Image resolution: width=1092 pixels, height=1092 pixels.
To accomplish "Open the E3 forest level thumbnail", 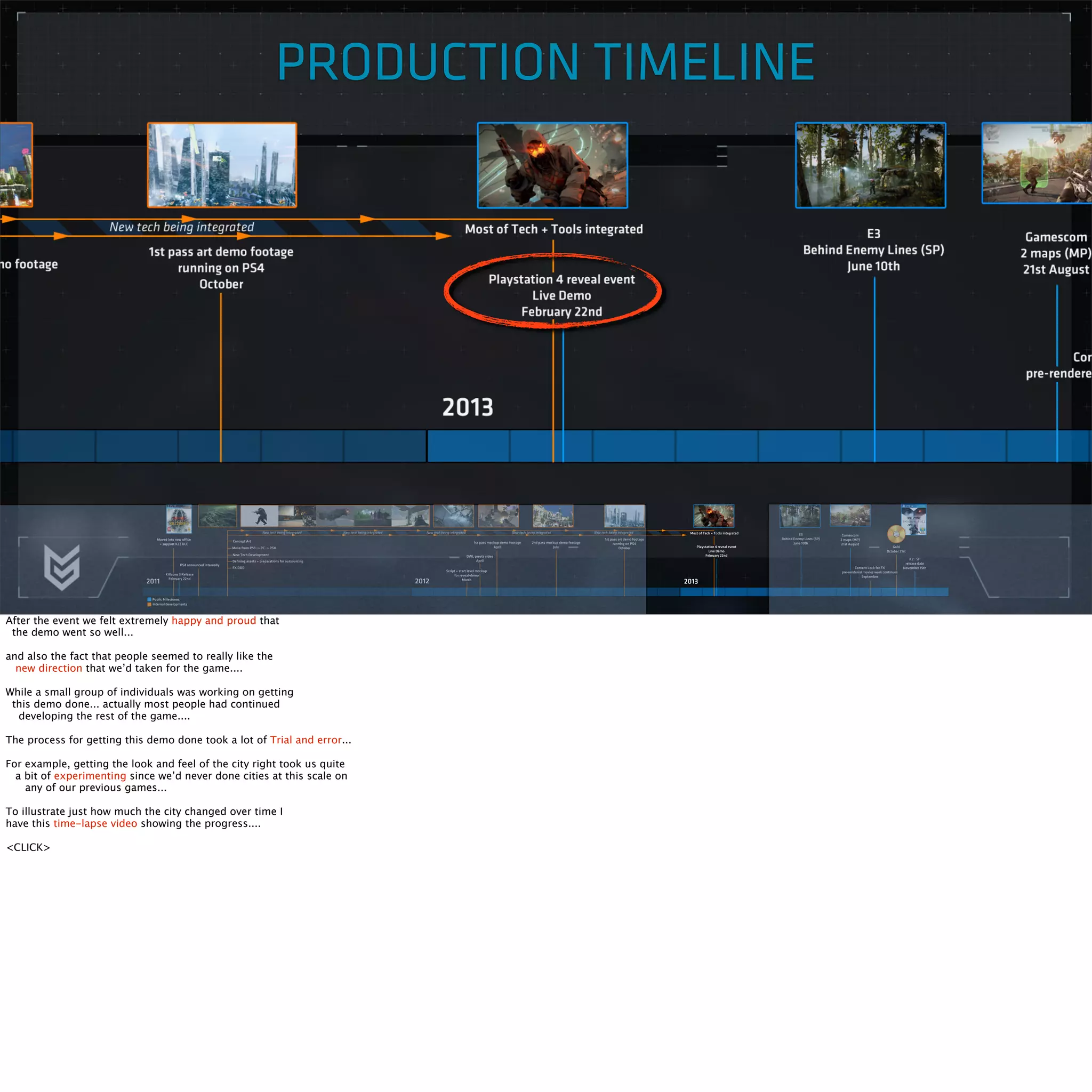I will [870, 165].
